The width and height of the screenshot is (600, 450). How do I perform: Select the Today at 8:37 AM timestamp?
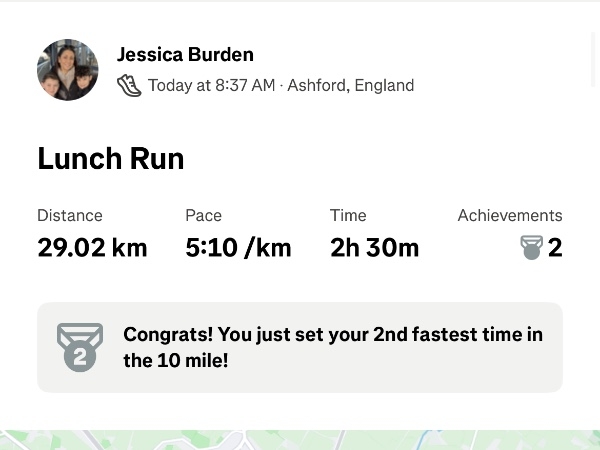tap(212, 85)
